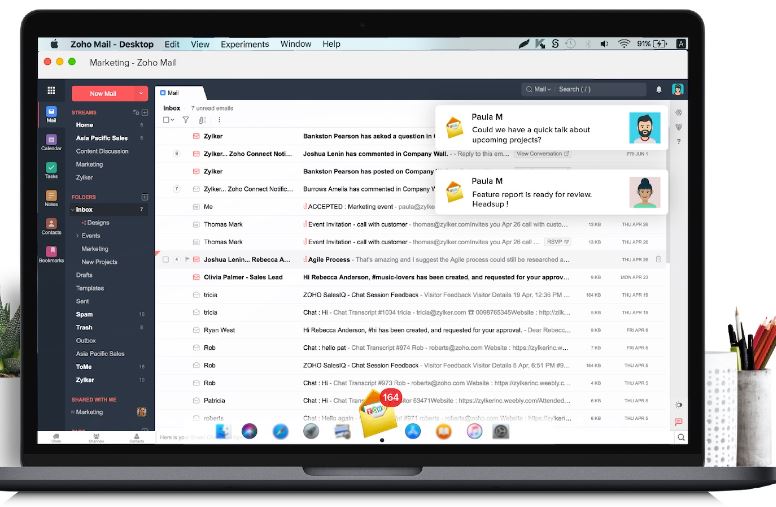Click the help question mark in right rail

coord(679,142)
